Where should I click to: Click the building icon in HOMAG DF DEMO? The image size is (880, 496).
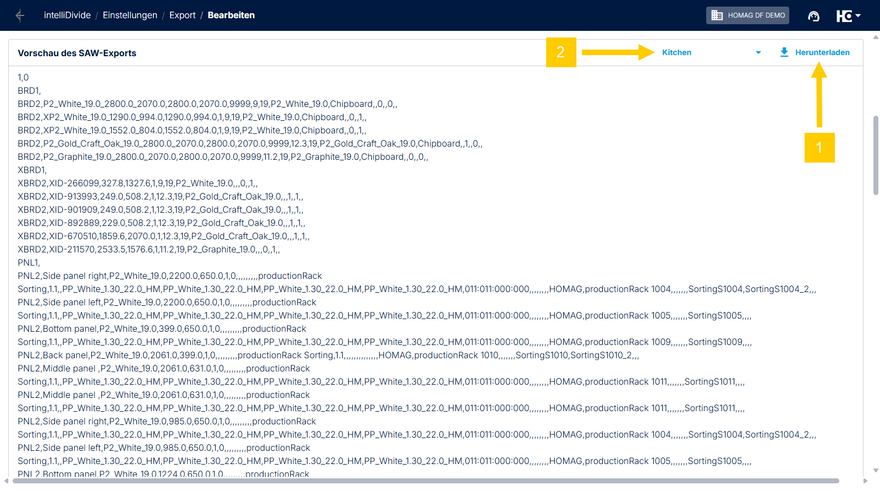(x=717, y=16)
